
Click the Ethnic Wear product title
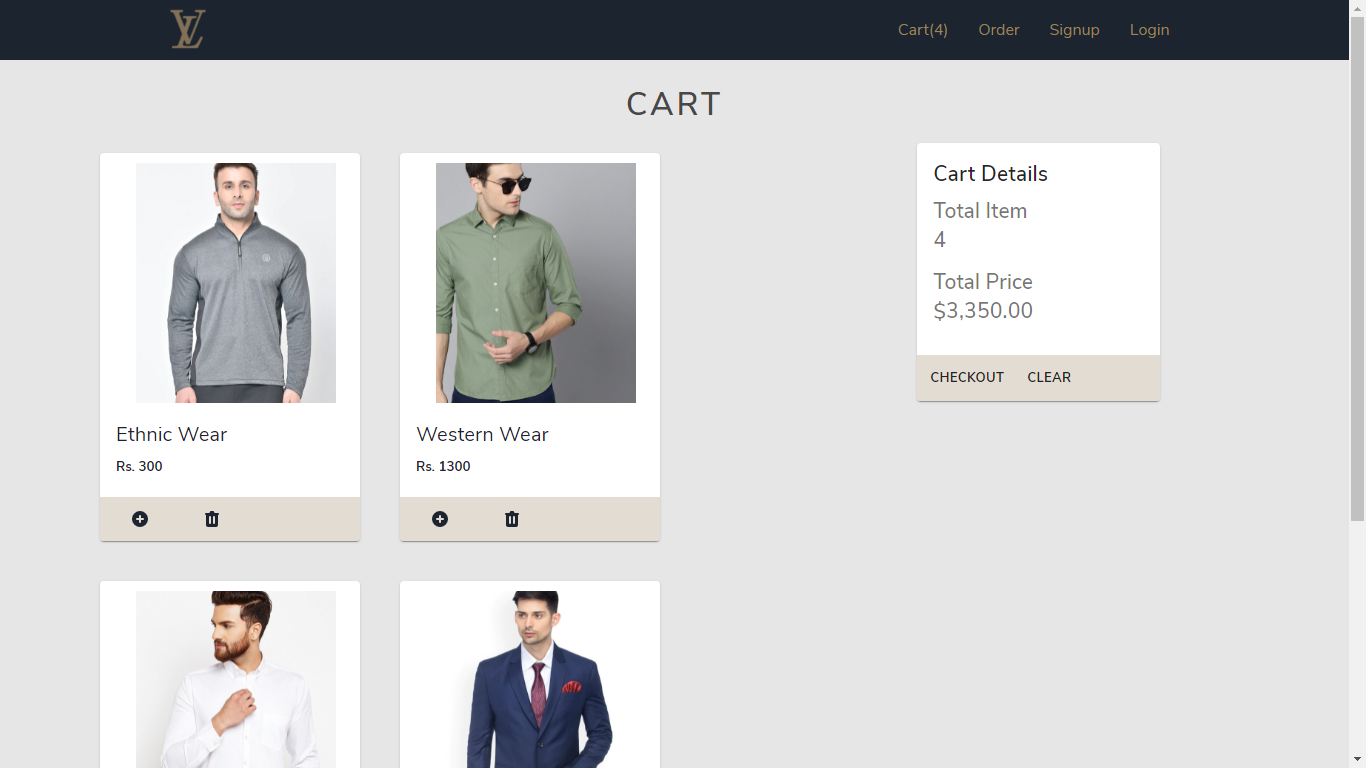(171, 434)
